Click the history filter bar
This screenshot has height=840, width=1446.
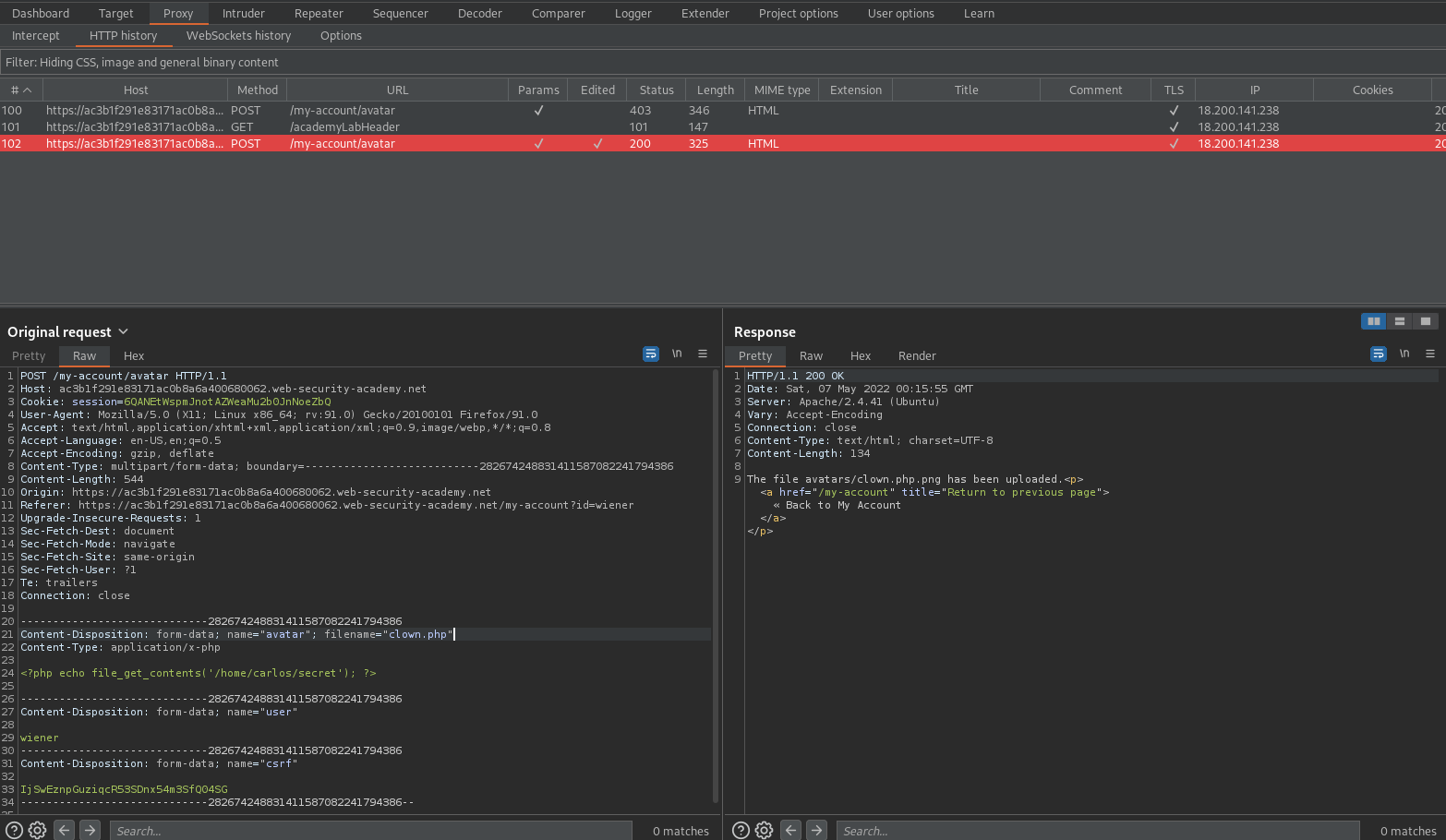(x=723, y=62)
